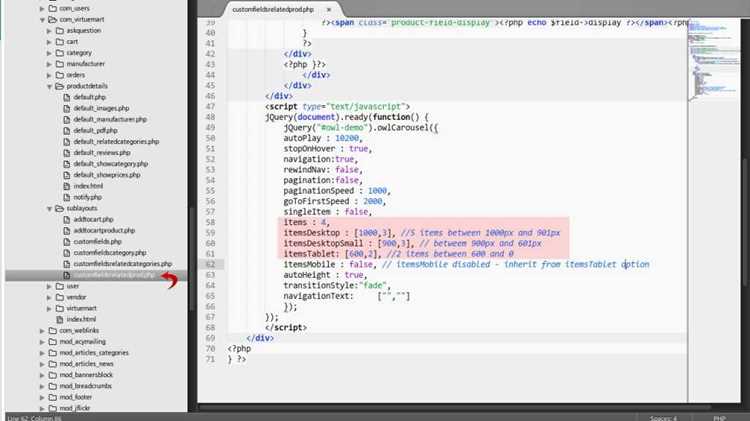The height and width of the screenshot is (421, 750).
Task: Click the notify.php file icon
Action: pos(66,197)
